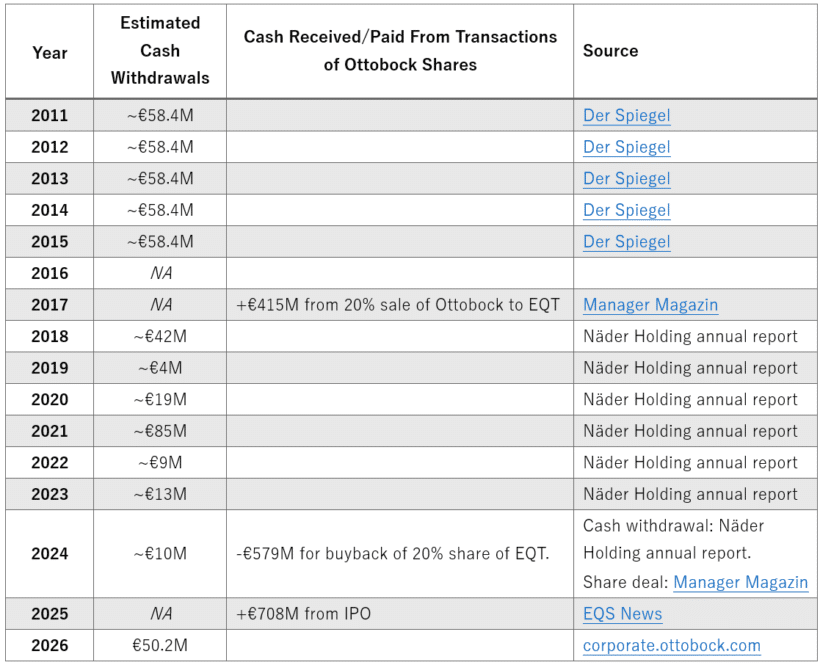Open the EQS News link
This screenshot has height=665, width=820.
tap(622, 613)
